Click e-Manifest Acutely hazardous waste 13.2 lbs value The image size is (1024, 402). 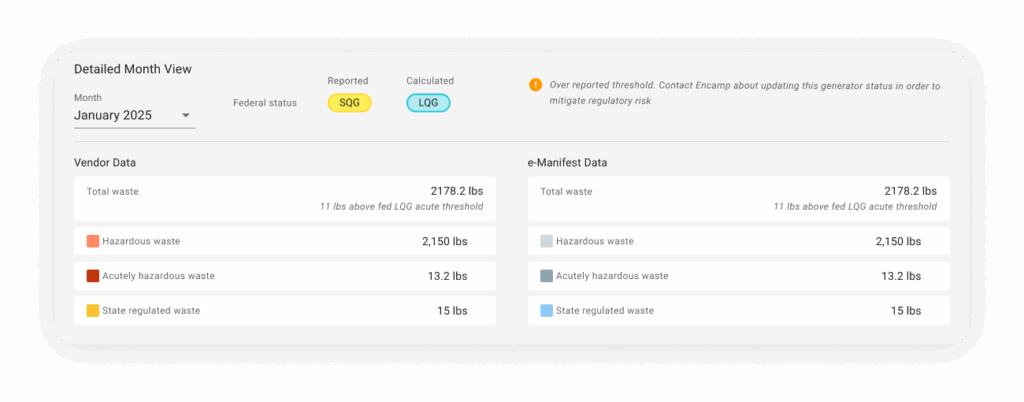click(901, 276)
